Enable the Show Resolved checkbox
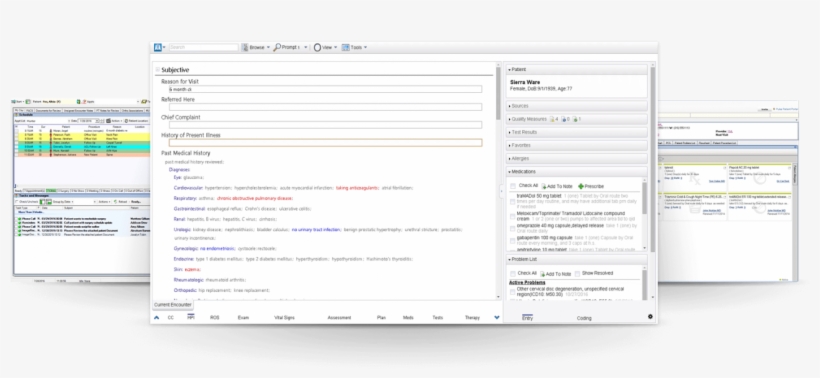The height and width of the screenshot is (378, 820). click(x=577, y=273)
